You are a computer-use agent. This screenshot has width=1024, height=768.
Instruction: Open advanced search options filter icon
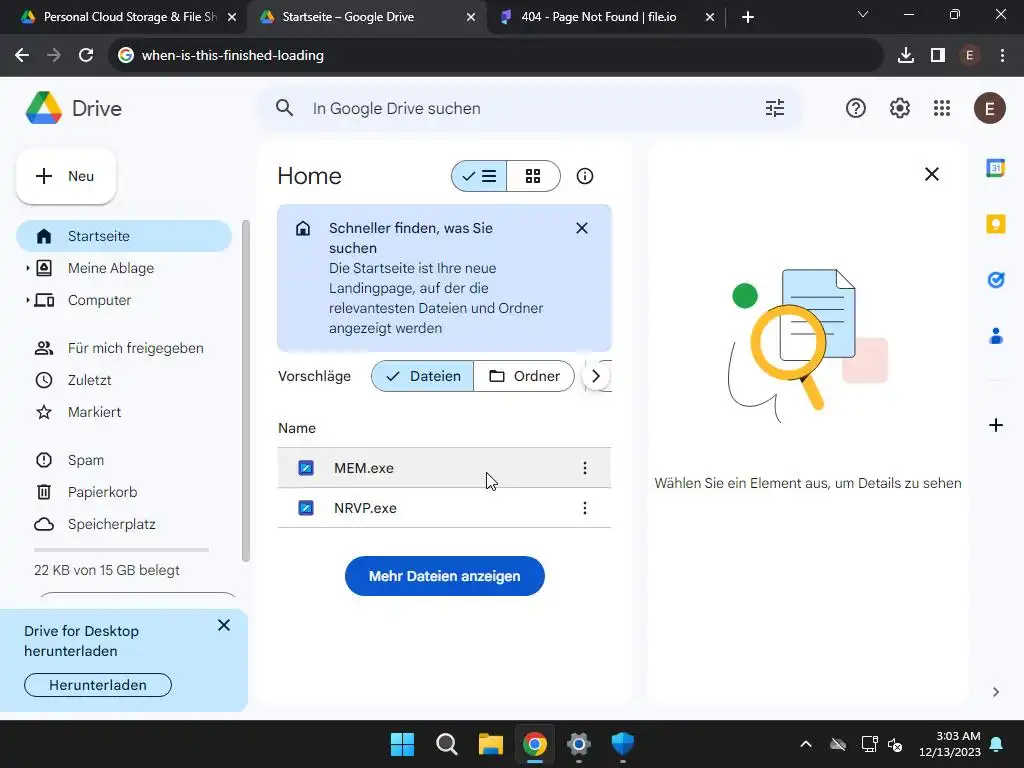point(775,108)
